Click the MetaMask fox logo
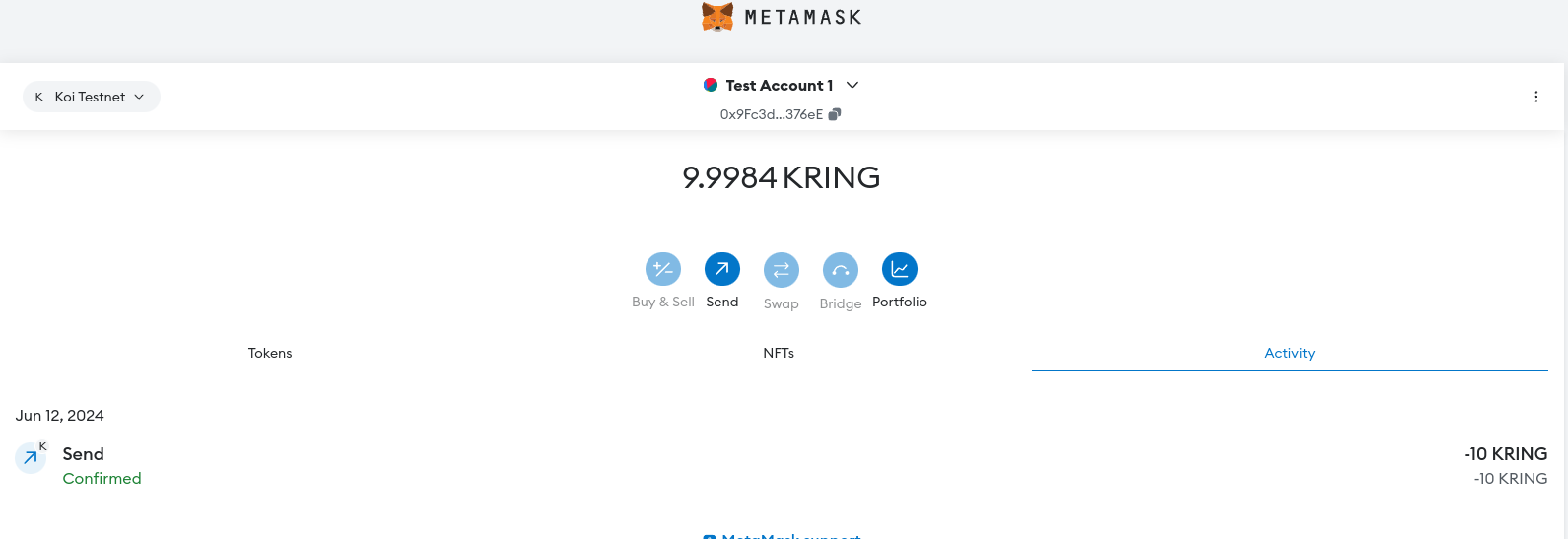 click(x=717, y=17)
